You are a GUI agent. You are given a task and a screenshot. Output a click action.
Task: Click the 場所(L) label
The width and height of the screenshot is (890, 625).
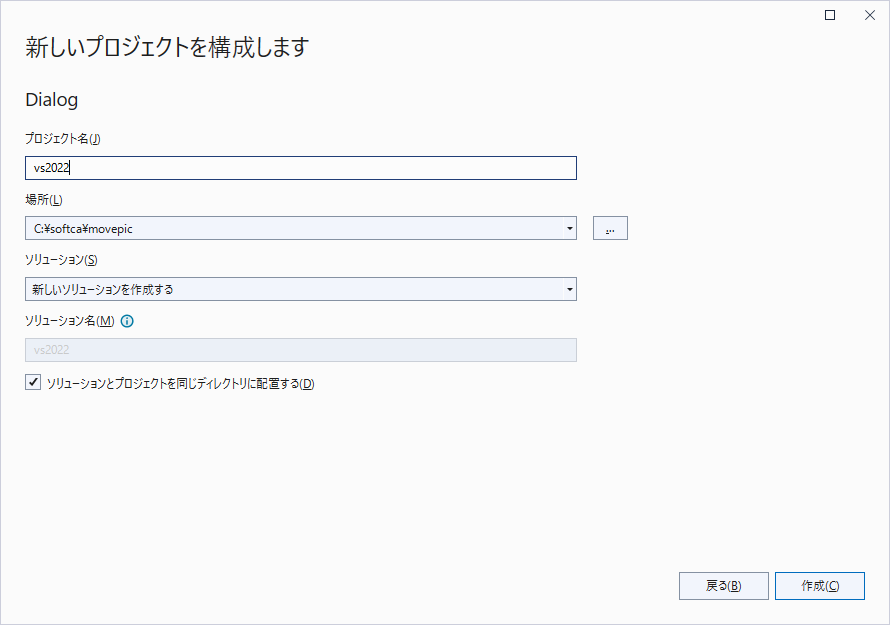44,200
